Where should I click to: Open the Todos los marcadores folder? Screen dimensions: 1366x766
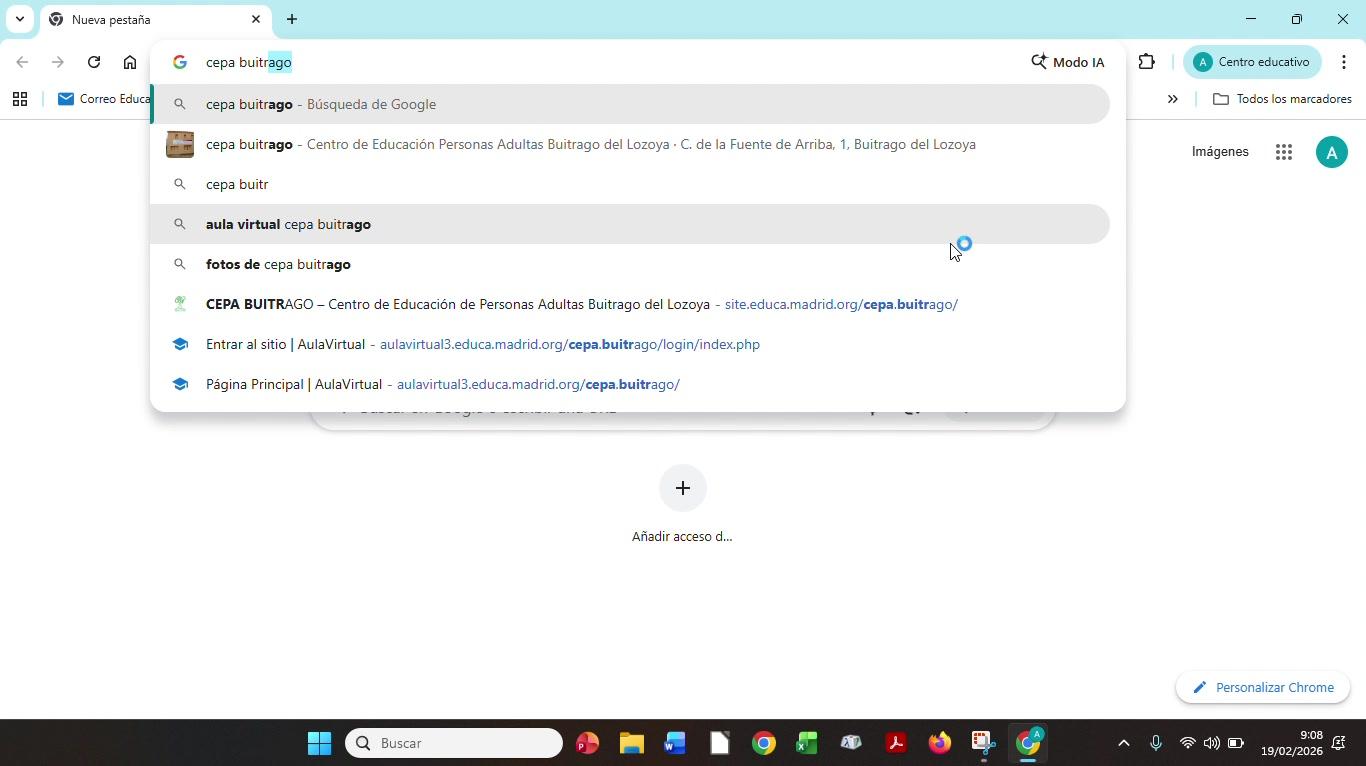1282,99
